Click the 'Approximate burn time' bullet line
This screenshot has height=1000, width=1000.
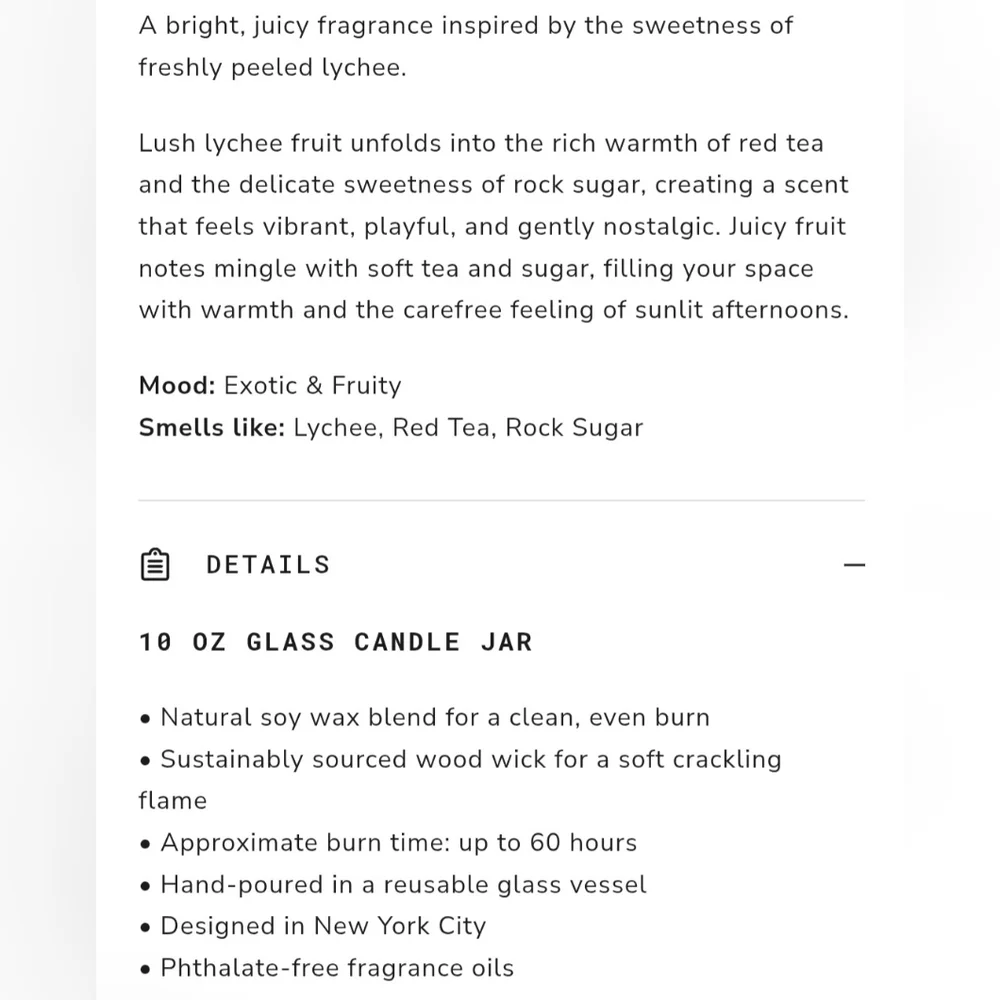388,842
